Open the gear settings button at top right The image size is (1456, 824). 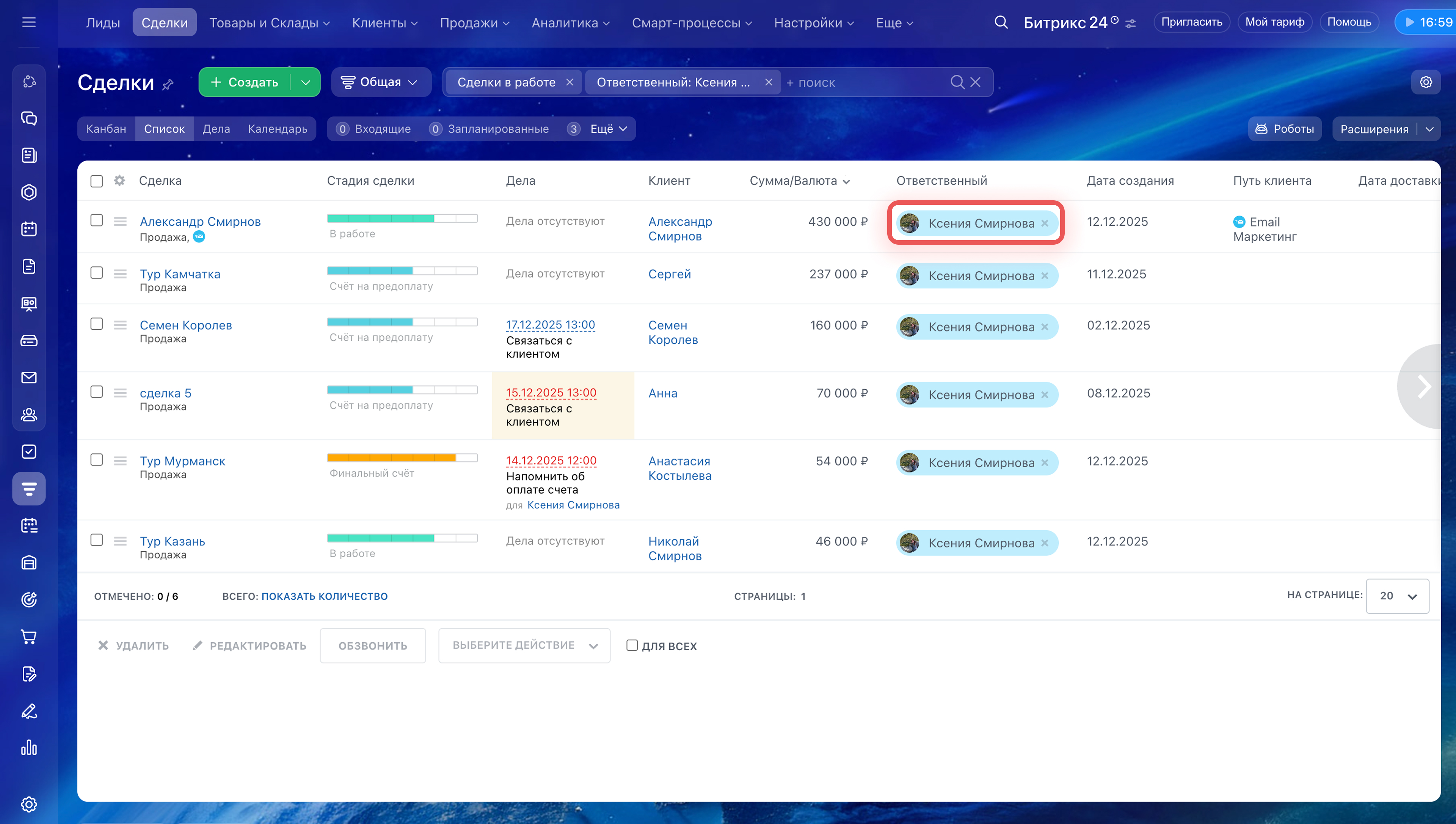1425,82
